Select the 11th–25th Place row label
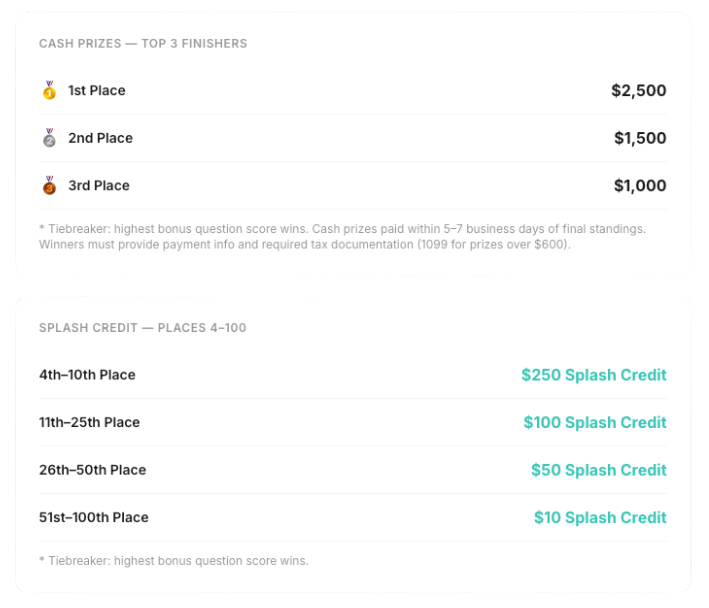The height and width of the screenshot is (608, 709). pos(90,422)
